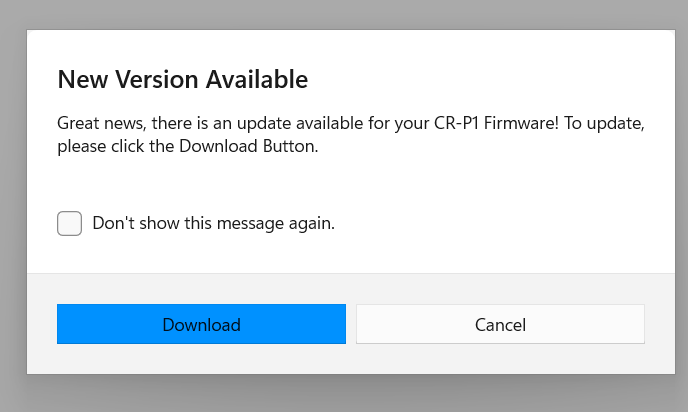The image size is (688, 412).
Task: Close the prompt using the Cancel button
Action: click(500, 325)
